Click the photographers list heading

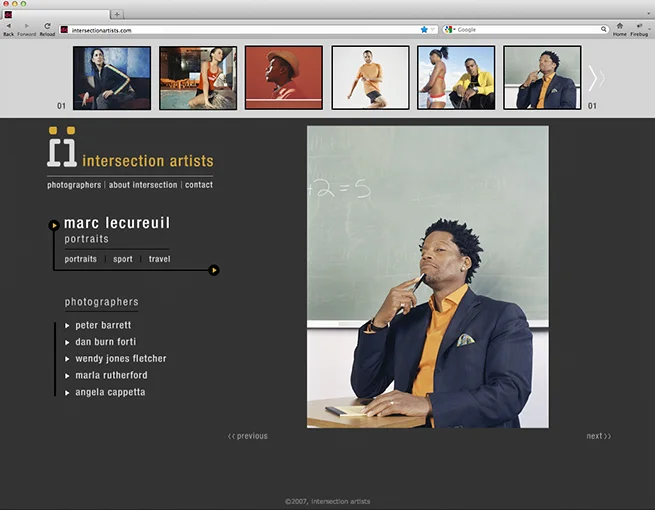point(102,302)
